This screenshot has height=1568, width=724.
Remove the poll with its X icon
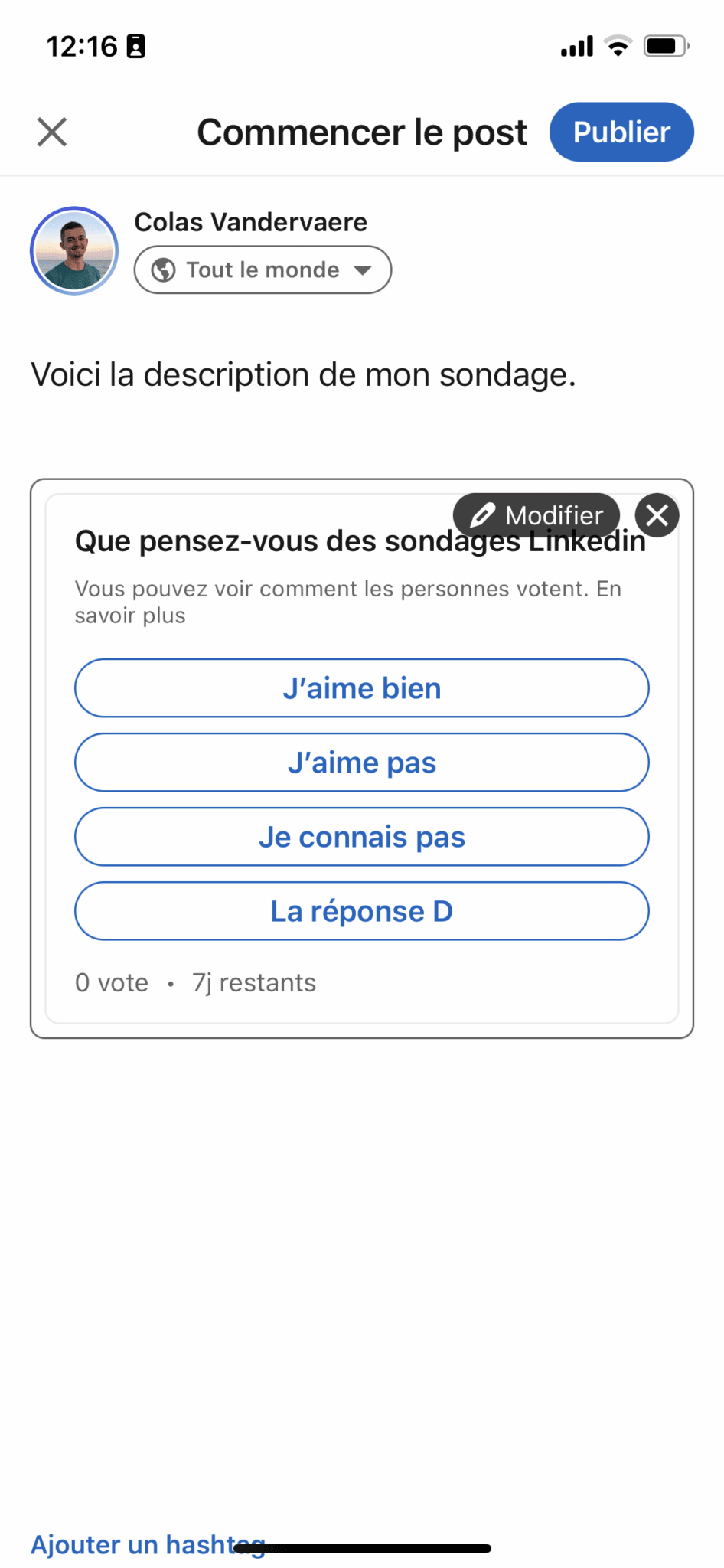tap(656, 515)
